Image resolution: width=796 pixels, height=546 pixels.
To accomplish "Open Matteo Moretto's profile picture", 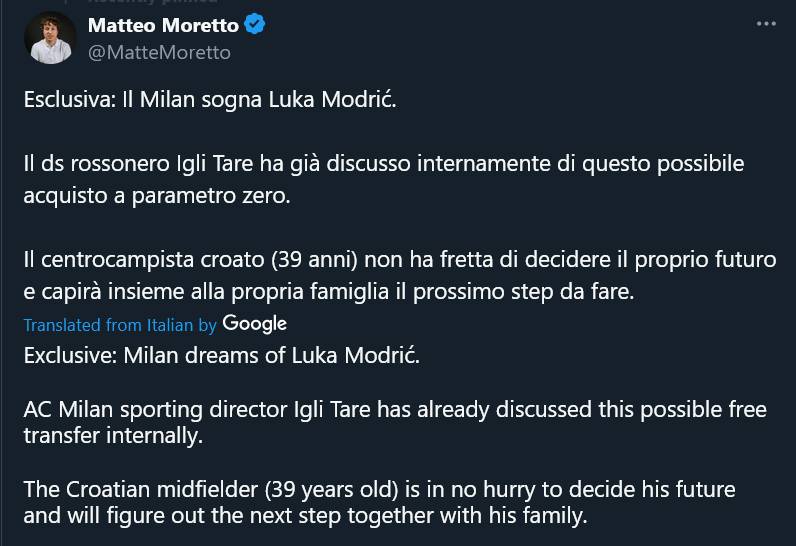I will (x=51, y=38).
